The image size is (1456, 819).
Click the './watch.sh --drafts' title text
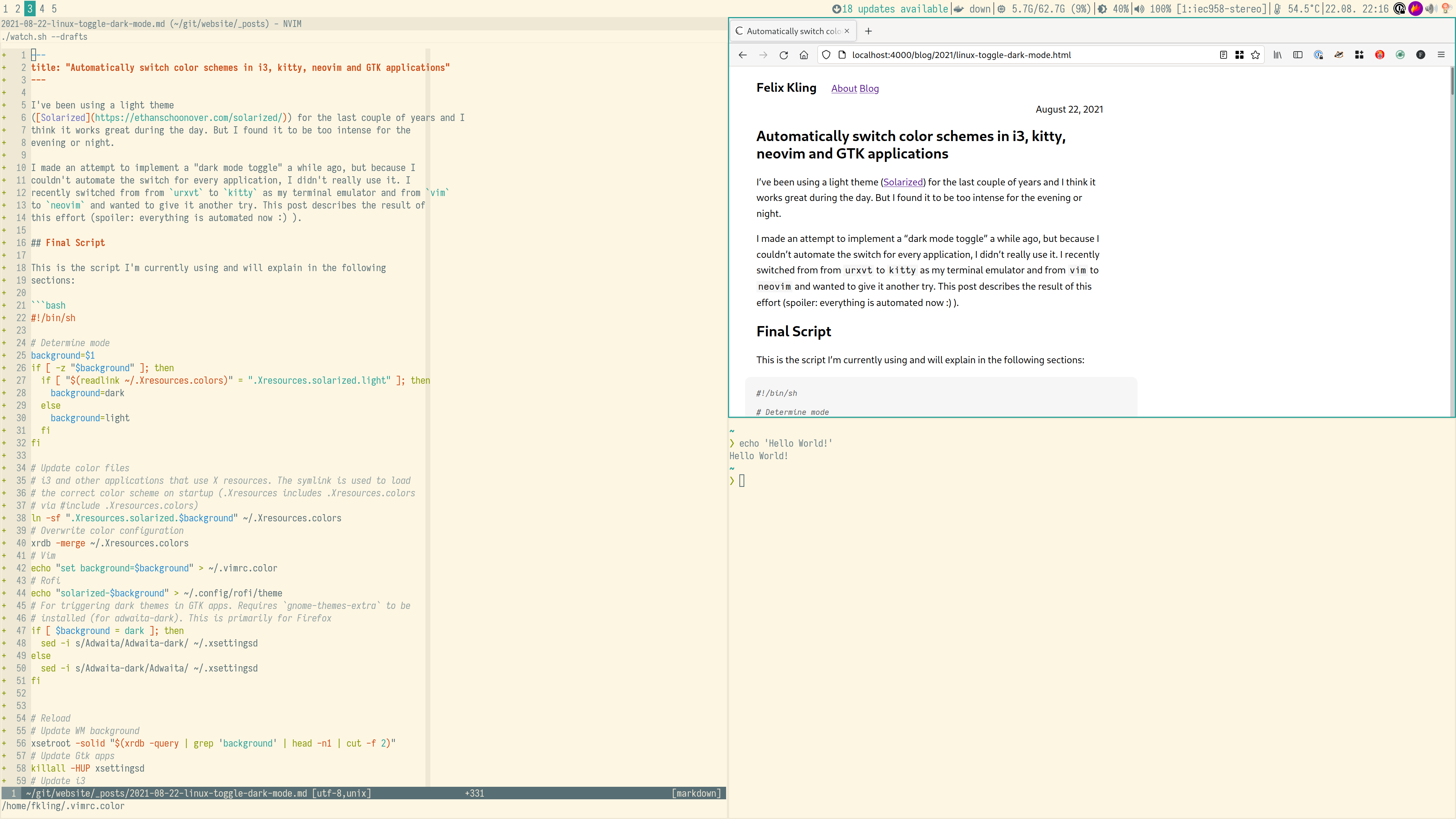[45, 37]
